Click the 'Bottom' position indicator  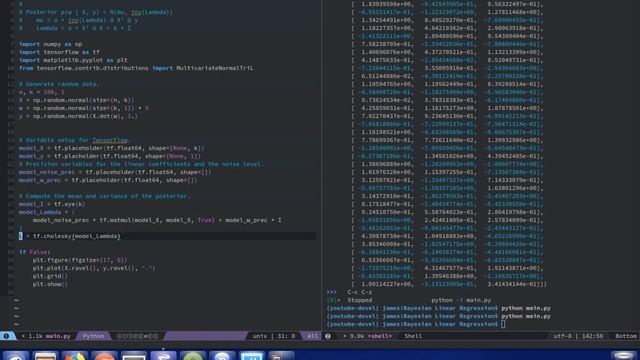[x=626, y=336]
